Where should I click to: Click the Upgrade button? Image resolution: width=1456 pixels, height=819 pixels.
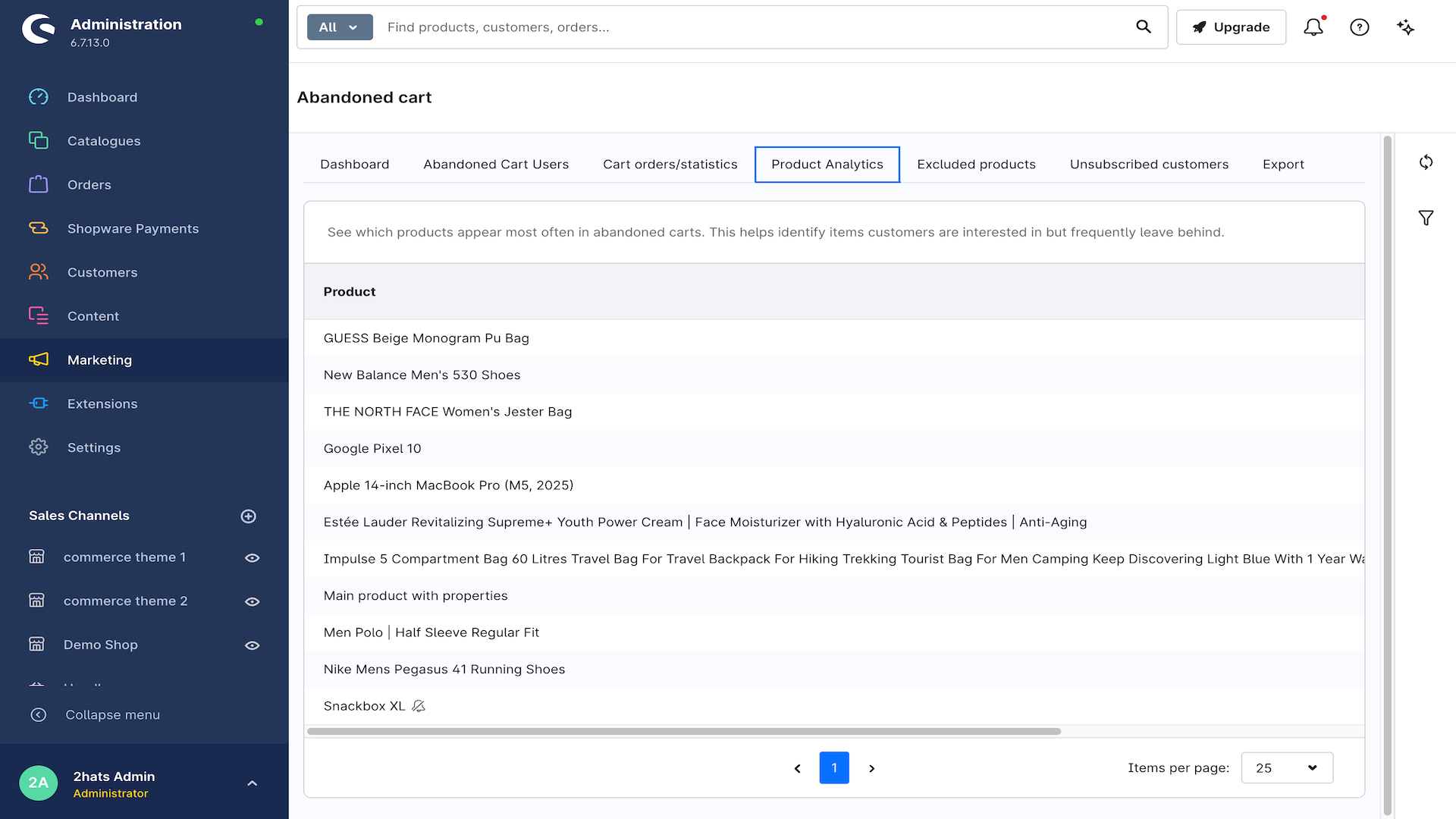[x=1231, y=27]
